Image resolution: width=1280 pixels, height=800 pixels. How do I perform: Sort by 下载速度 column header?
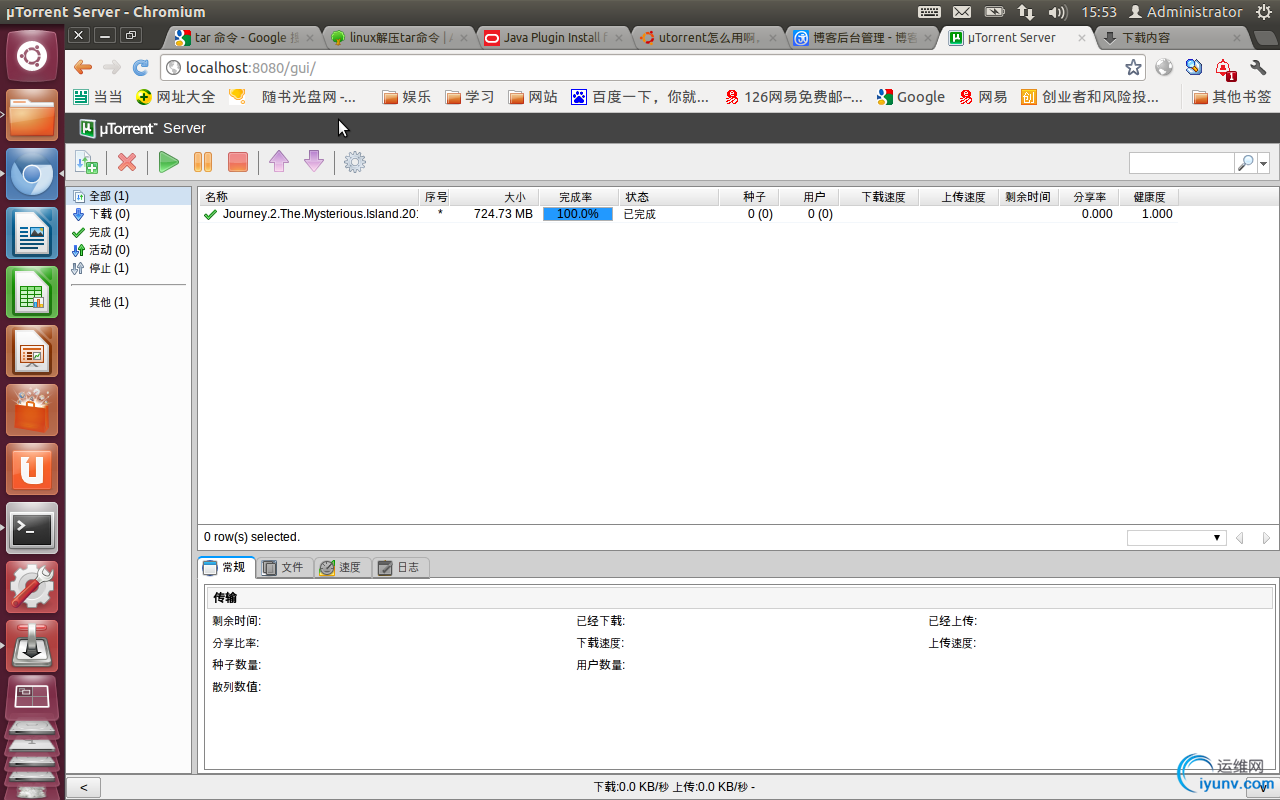click(877, 197)
